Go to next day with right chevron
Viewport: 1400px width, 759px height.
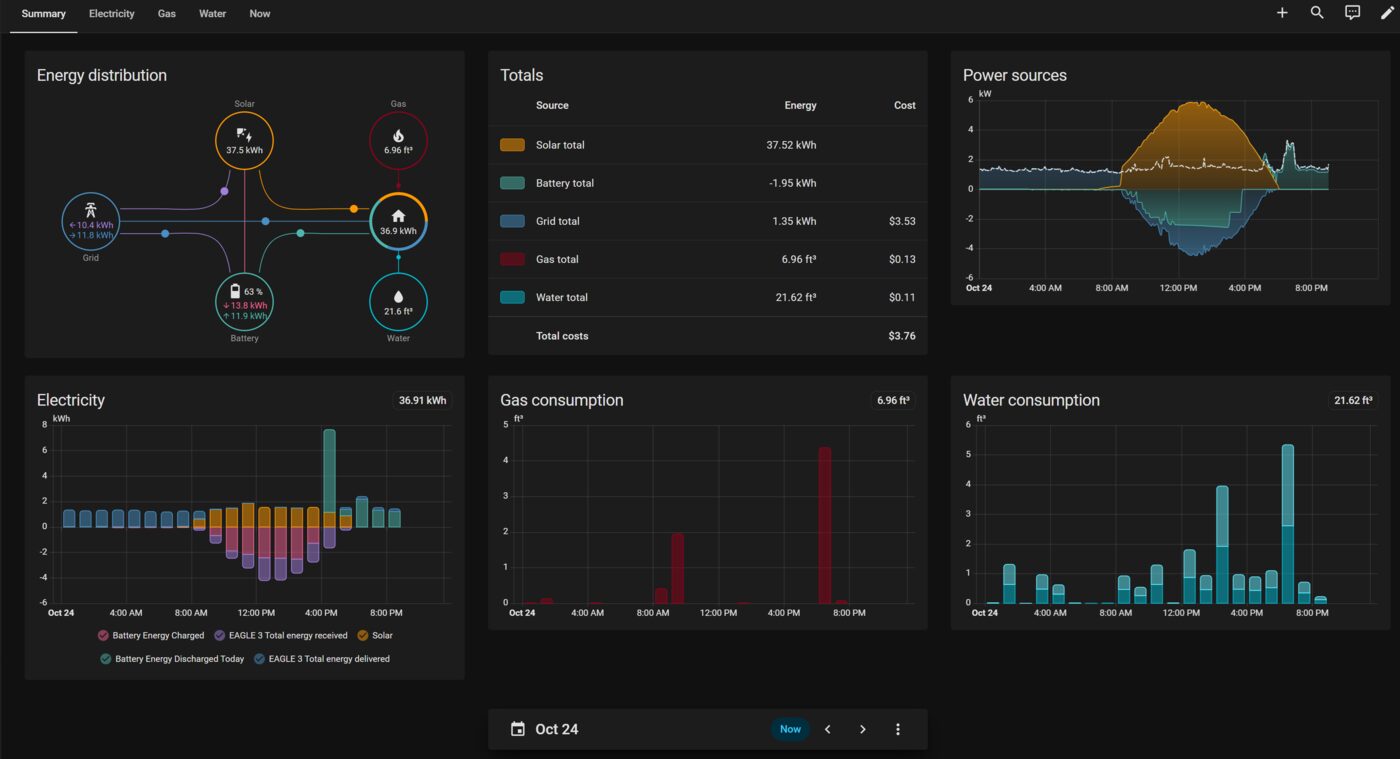(863, 729)
